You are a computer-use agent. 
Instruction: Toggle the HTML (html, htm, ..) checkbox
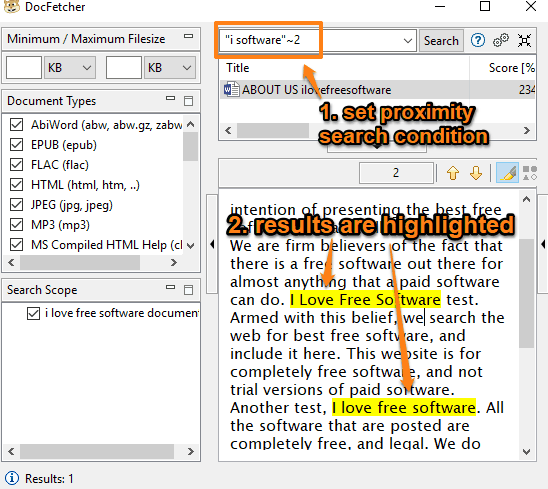click(x=16, y=185)
